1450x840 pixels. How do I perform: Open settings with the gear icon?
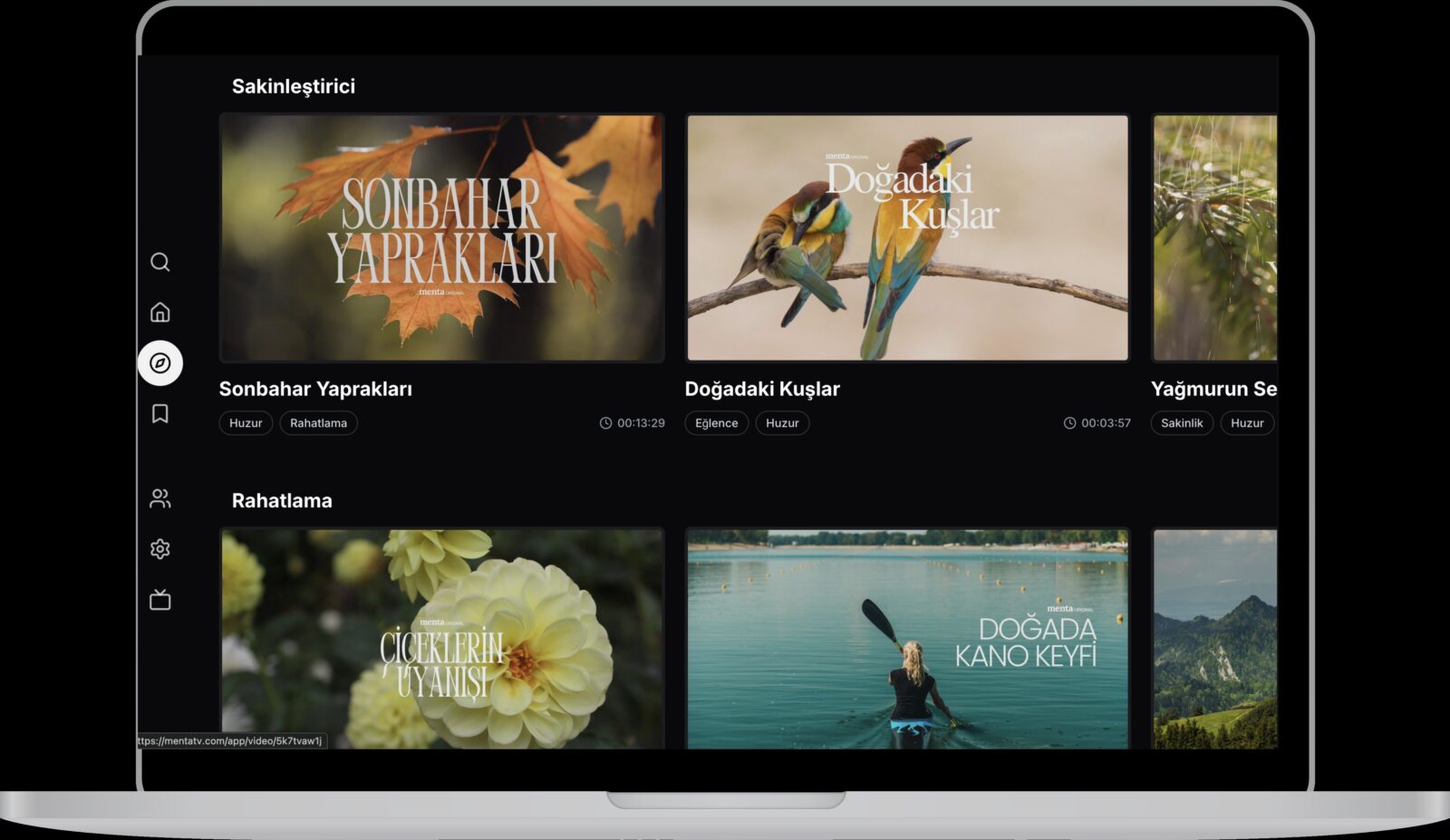(x=160, y=549)
